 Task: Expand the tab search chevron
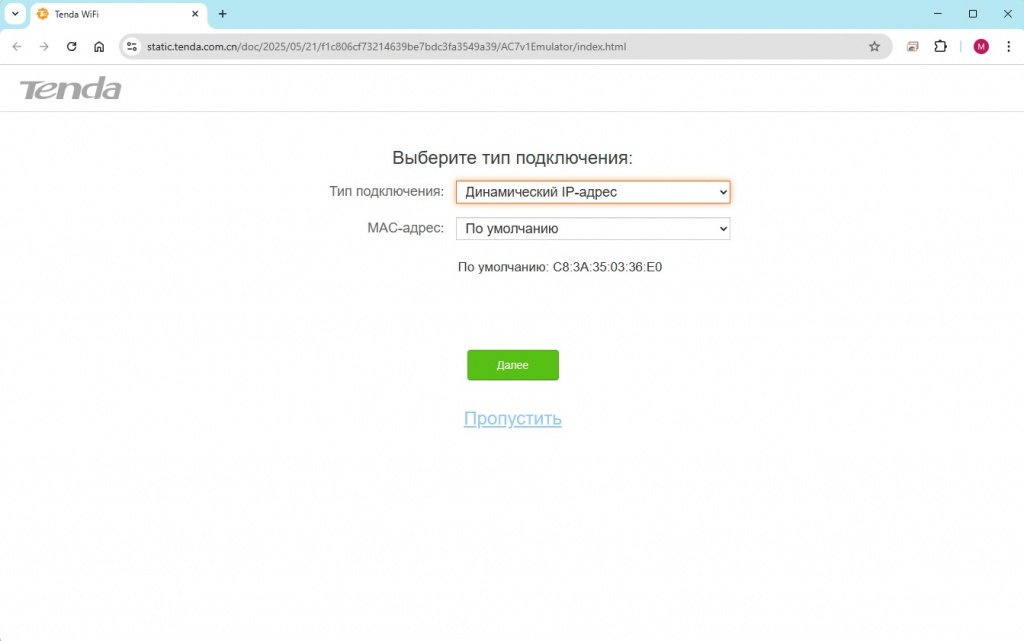pyautogui.click(x=15, y=14)
